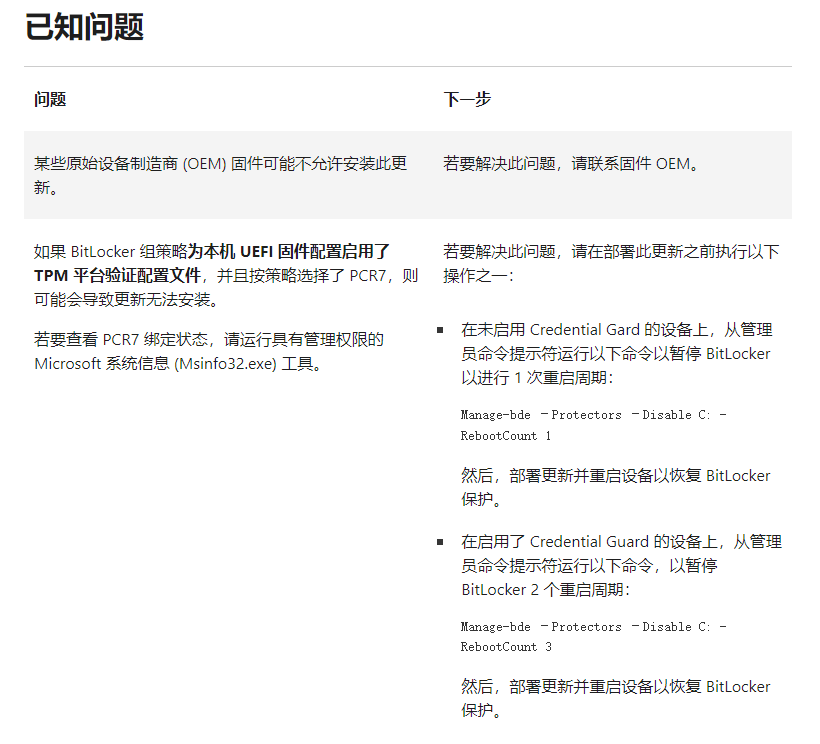Screen dimensions: 820x744
Task: Click the last 然后，部署更新并重启设备 line
Action: pos(616,686)
